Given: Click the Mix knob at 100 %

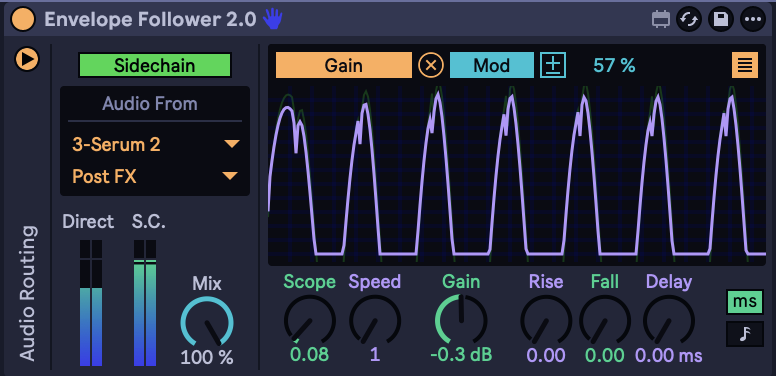Looking at the screenshot, I should point(207,323).
